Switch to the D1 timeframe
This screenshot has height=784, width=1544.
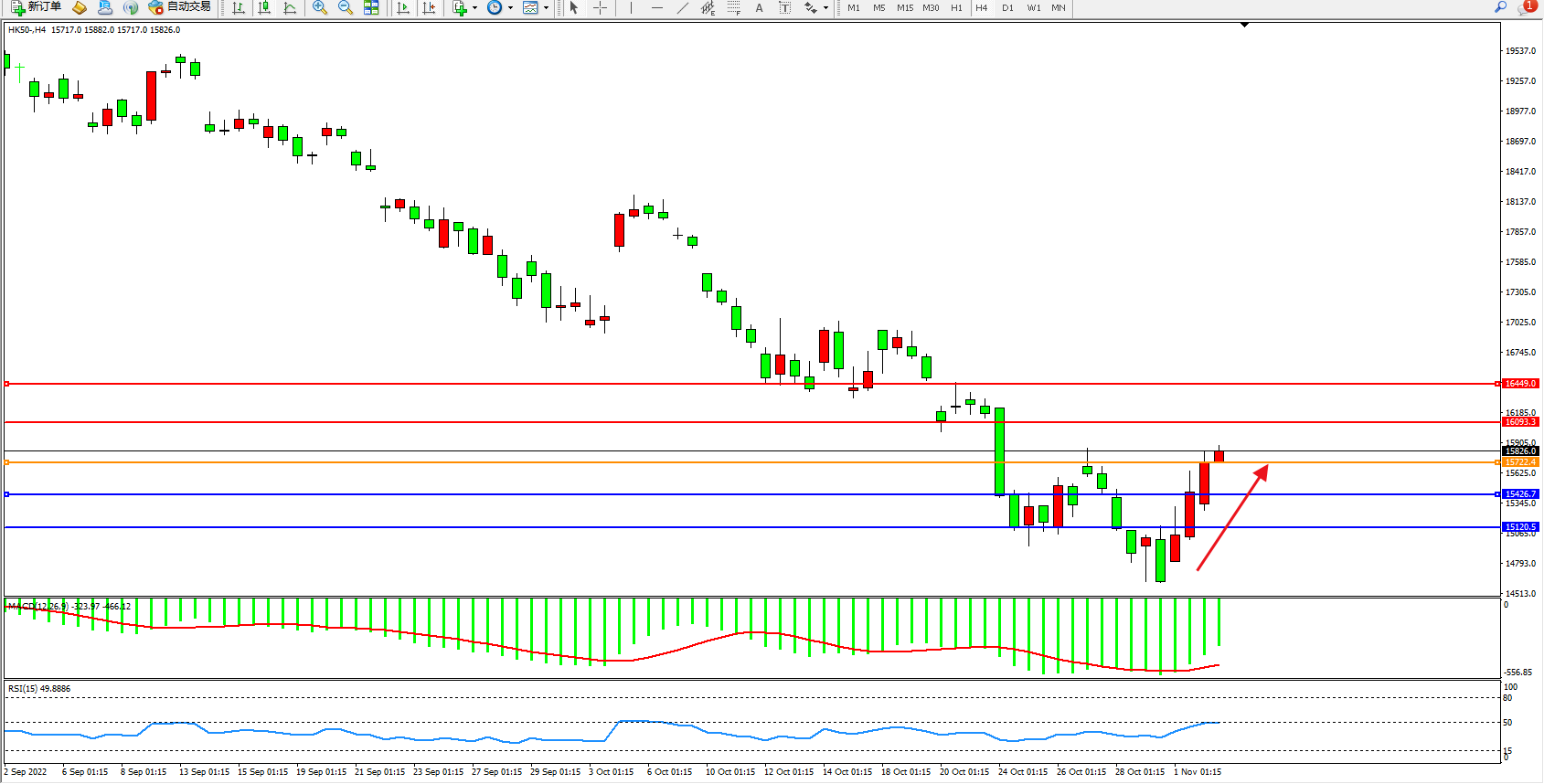(1007, 7)
